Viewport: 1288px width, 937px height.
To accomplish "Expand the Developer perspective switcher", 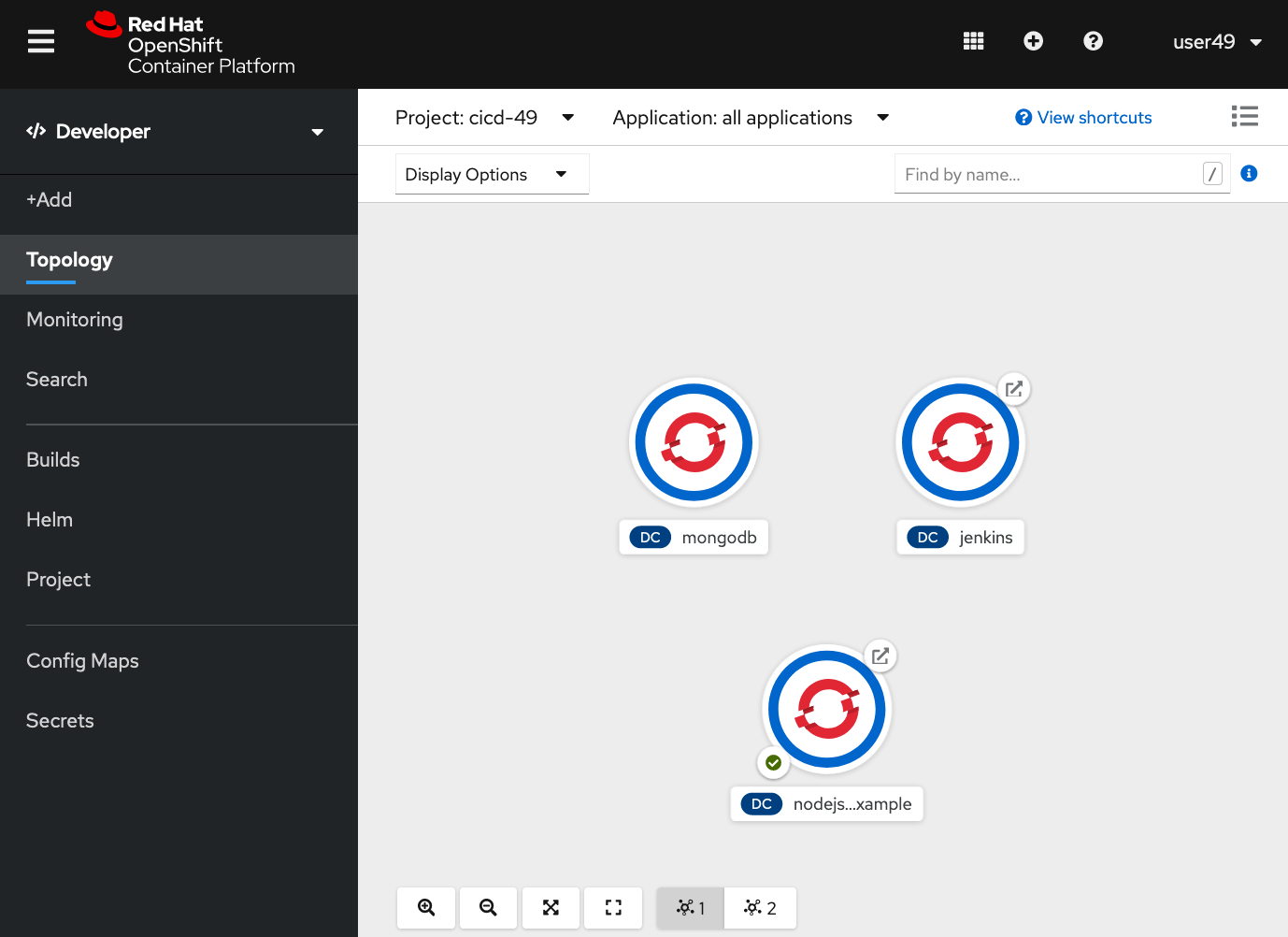I will point(179,132).
